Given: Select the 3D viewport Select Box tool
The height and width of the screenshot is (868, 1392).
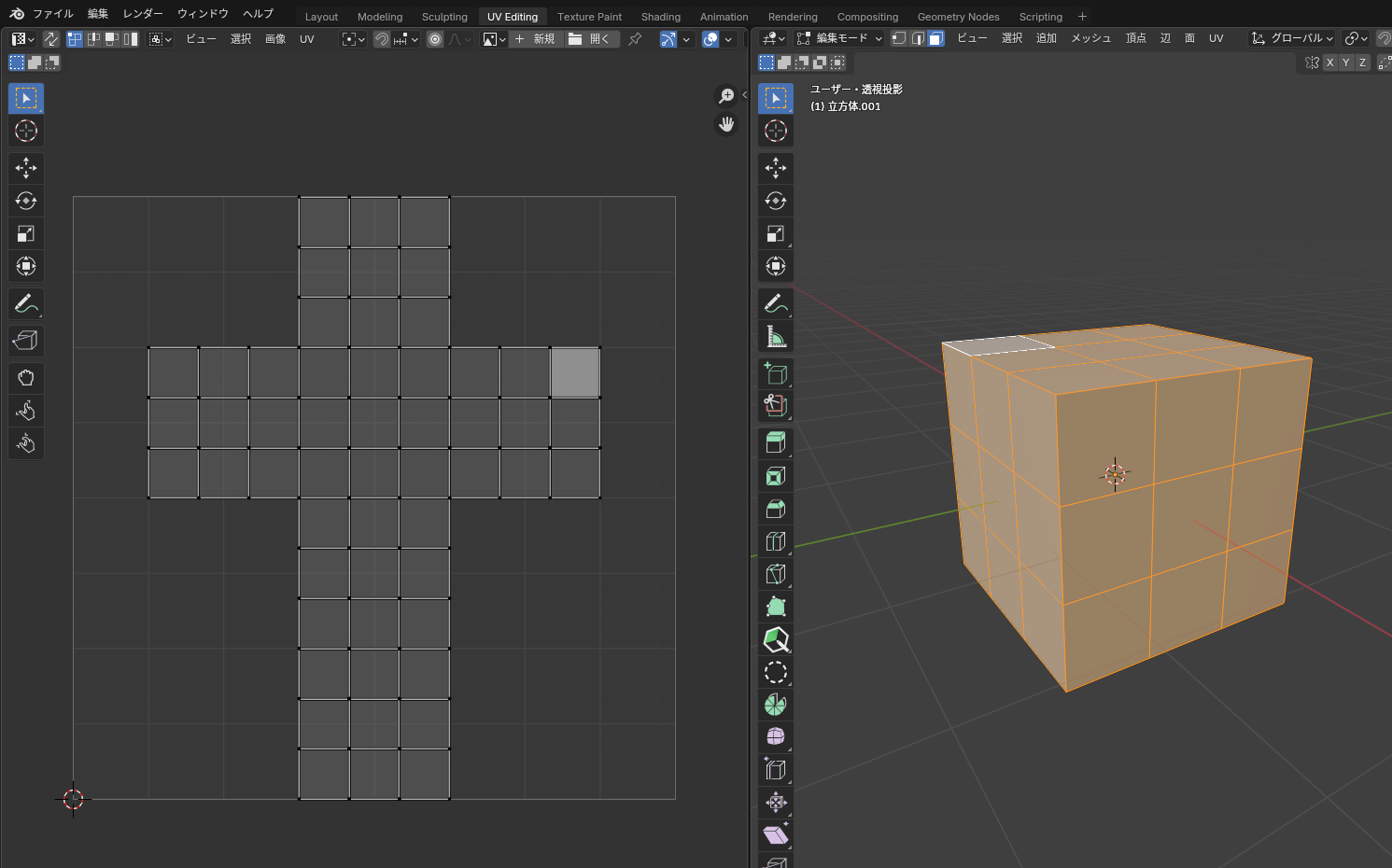Looking at the screenshot, I should point(776,98).
